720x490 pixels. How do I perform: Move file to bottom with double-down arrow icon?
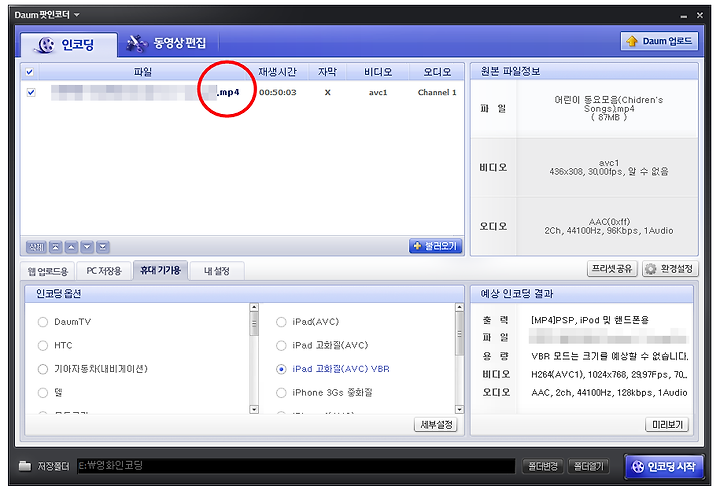pyautogui.click(x=103, y=247)
